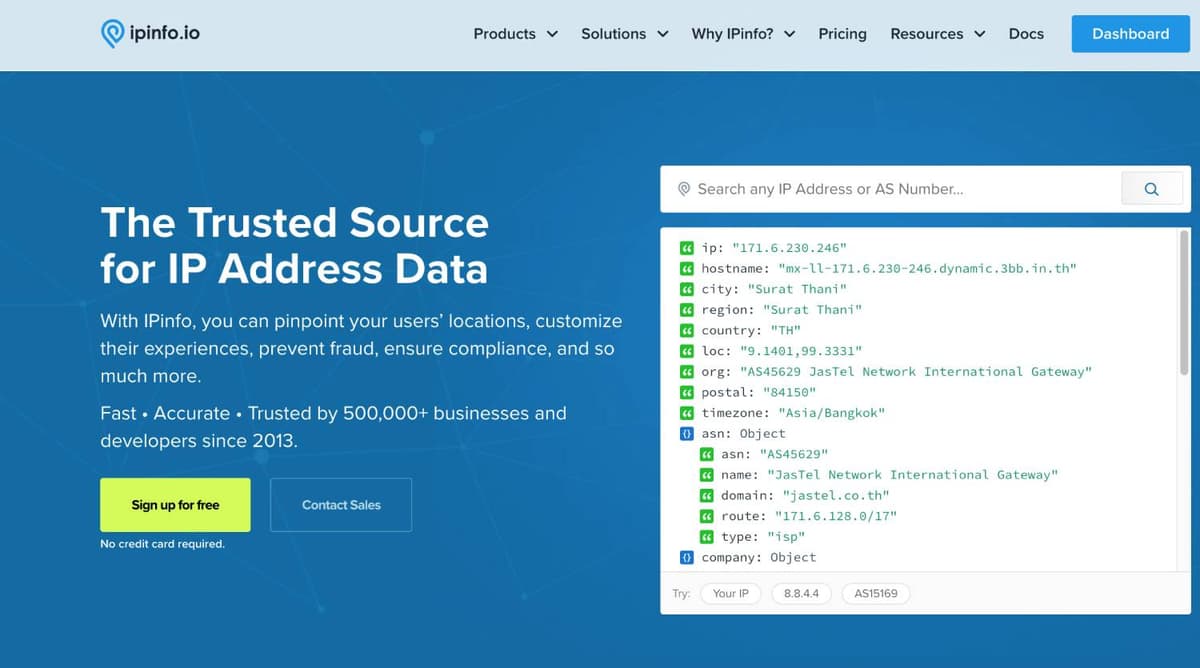Click the magnifier search button
This screenshot has width=1200, height=668.
[x=1151, y=189]
